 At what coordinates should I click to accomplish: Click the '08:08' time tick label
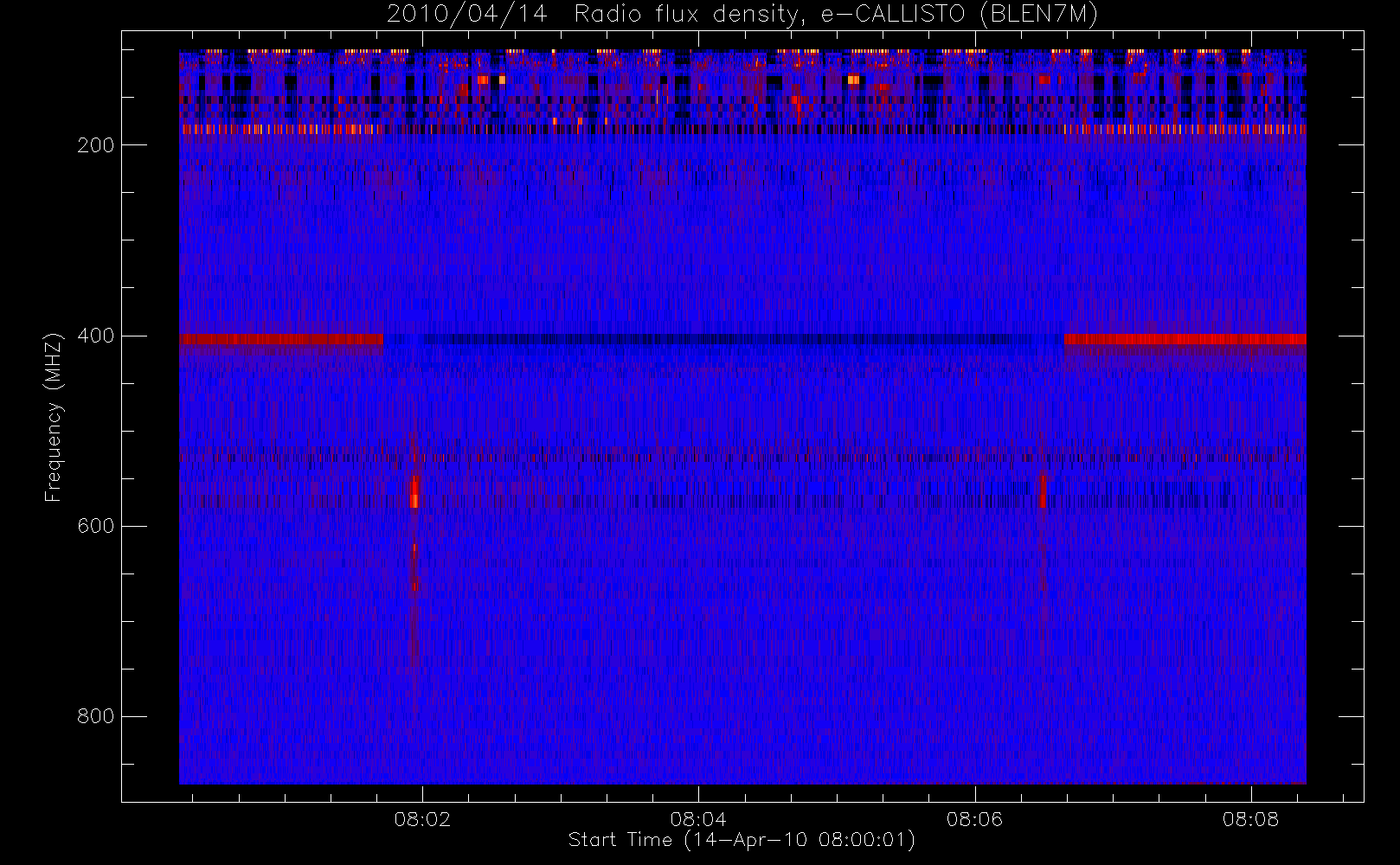(x=1250, y=819)
